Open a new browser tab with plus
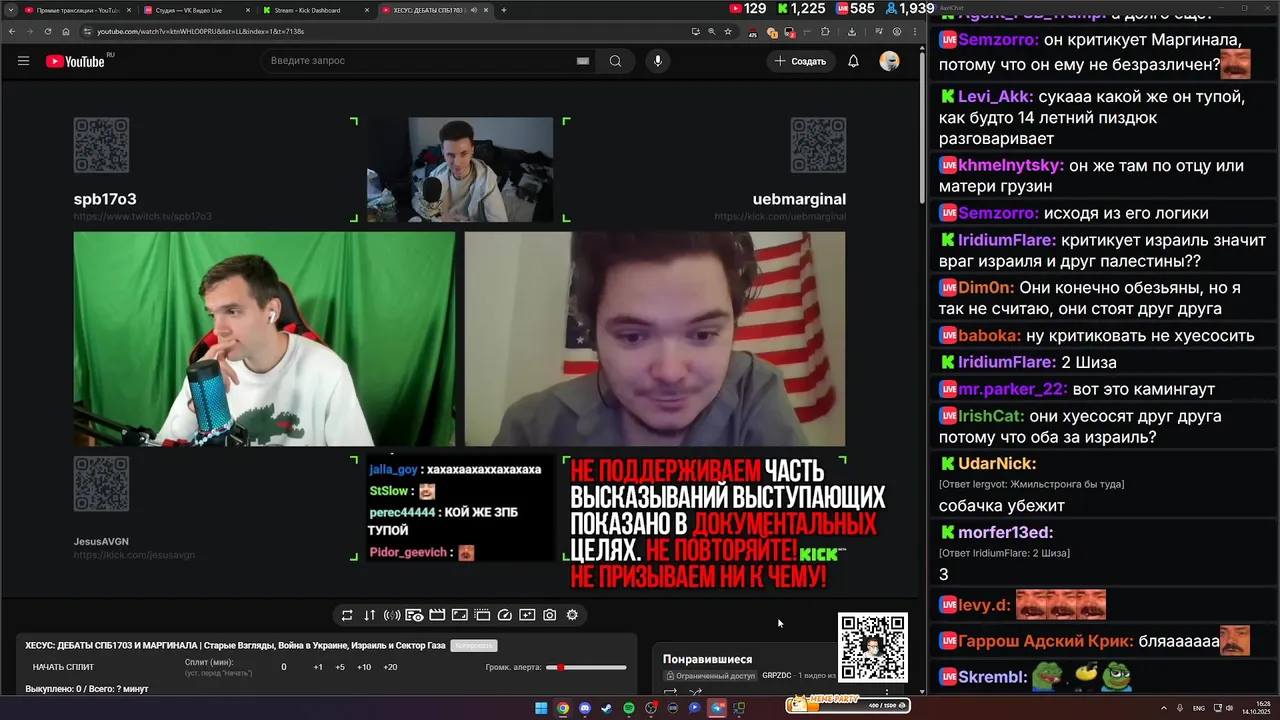1280x720 pixels. pos(504,10)
